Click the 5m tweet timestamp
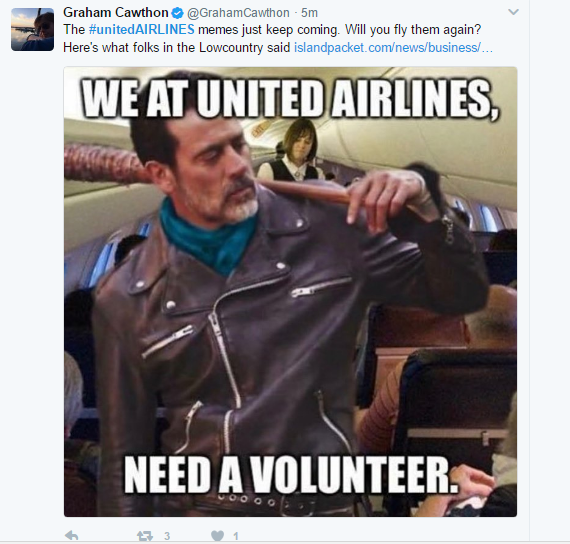The width and height of the screenshot is (570, 544). tap(309, 13)
